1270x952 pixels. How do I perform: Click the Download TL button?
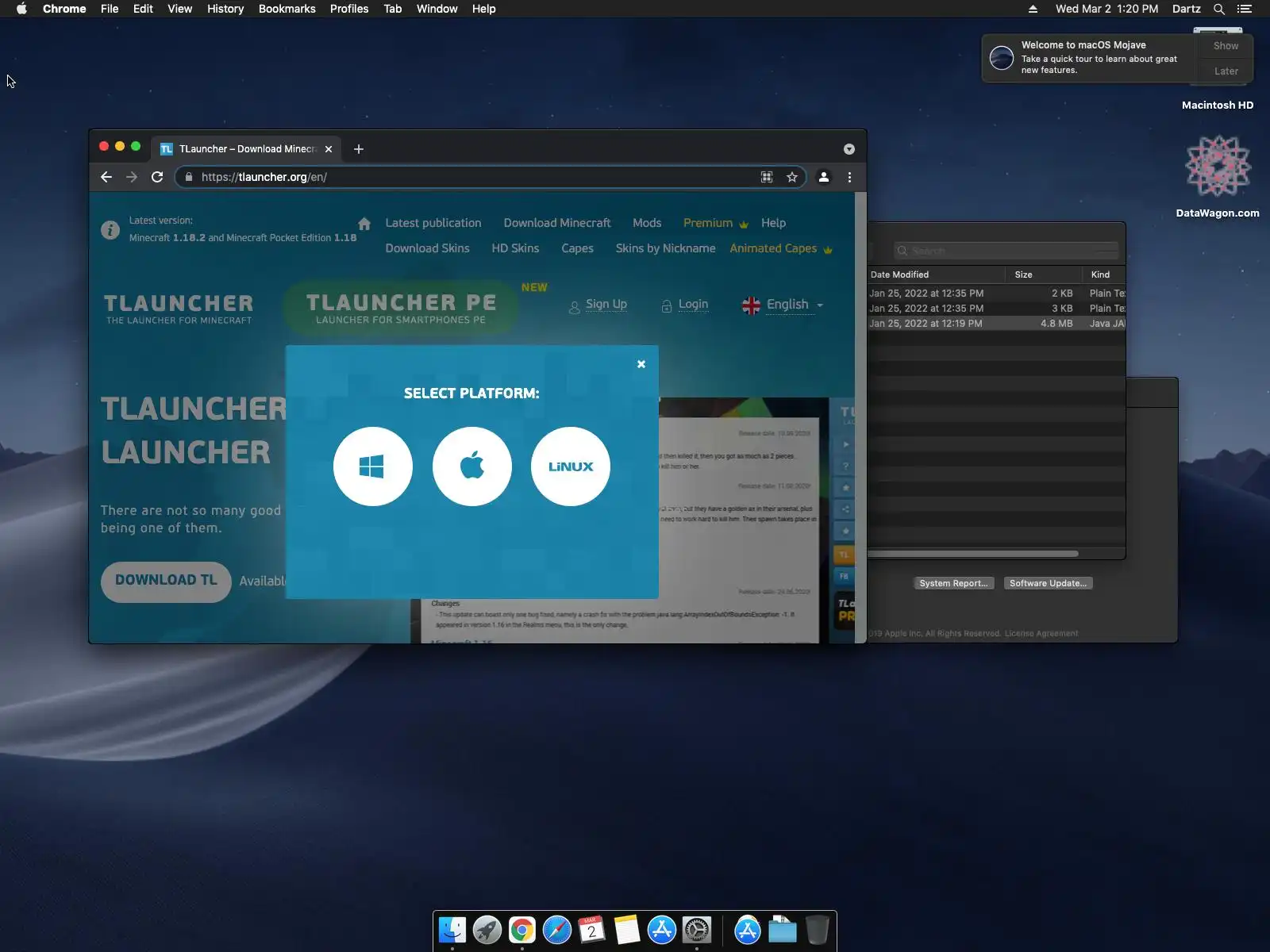click(166, 582)
